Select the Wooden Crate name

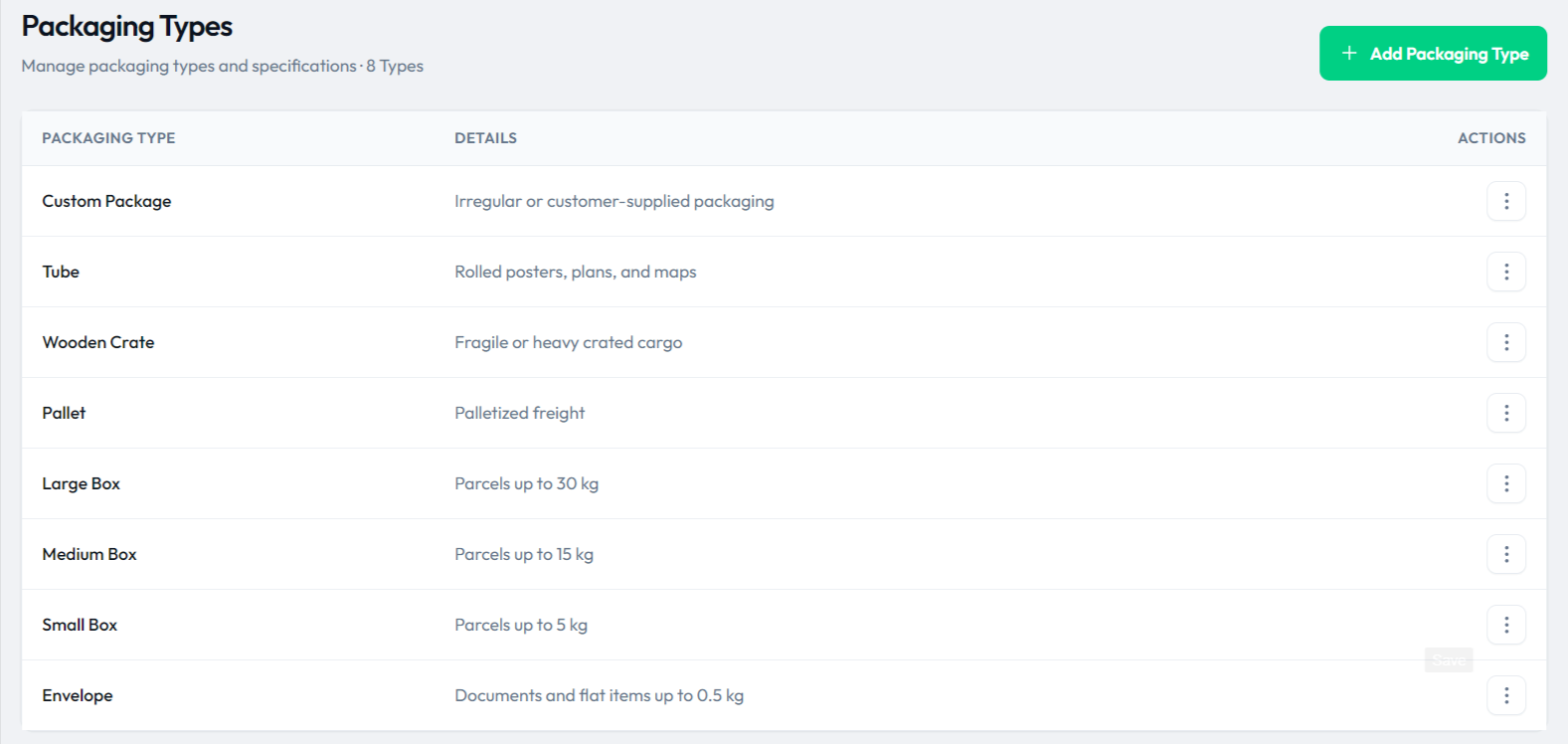pos(98,342)
